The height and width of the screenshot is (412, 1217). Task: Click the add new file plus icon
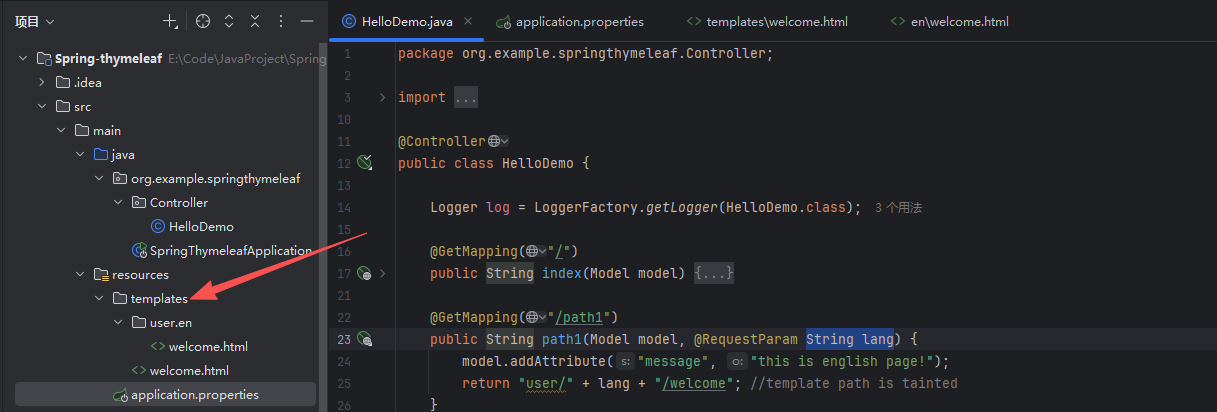170,21
